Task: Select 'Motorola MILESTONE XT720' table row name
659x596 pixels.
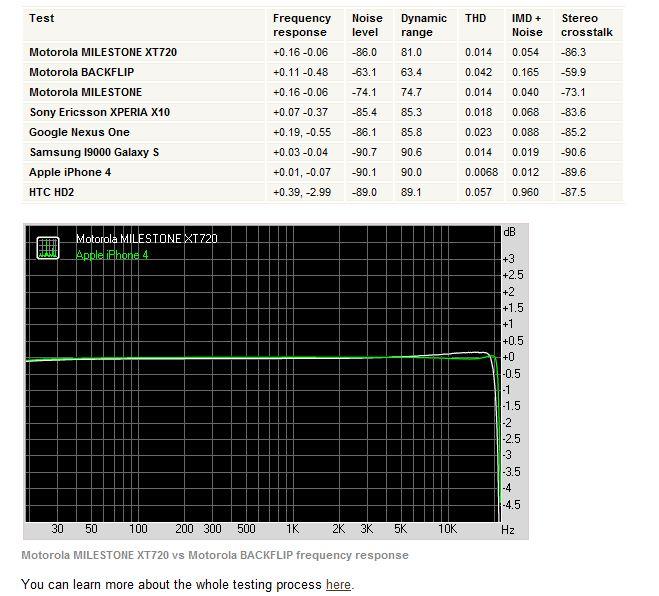Action: [103, 52]
